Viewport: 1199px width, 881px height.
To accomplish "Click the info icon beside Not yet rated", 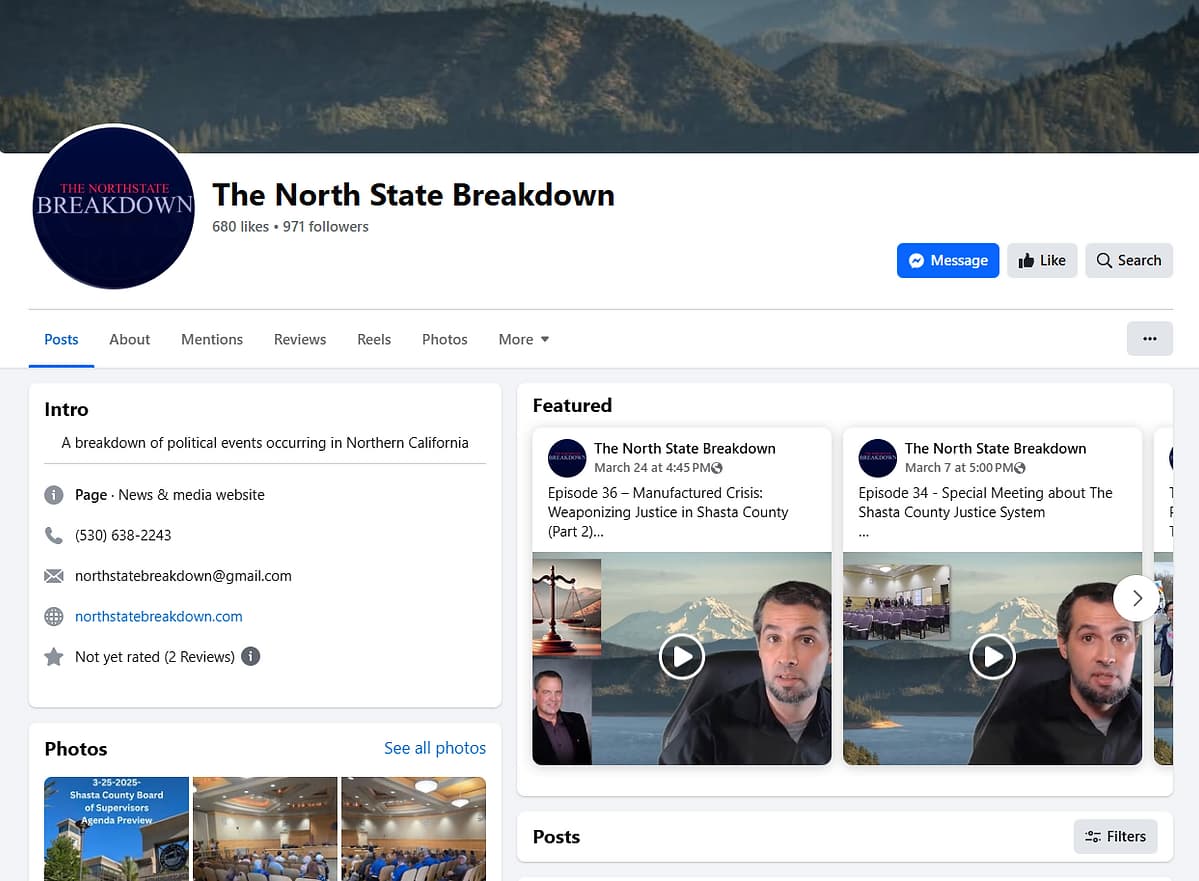I will click(251, 656).
